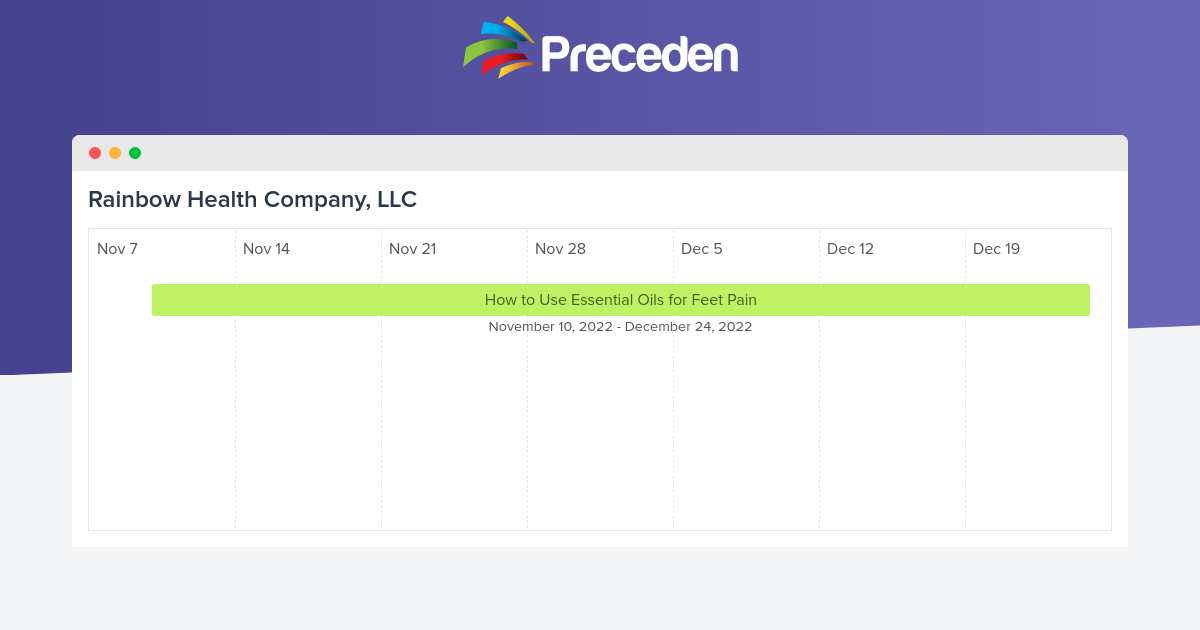Click the left start edge of green event bar

click(155, 300)
